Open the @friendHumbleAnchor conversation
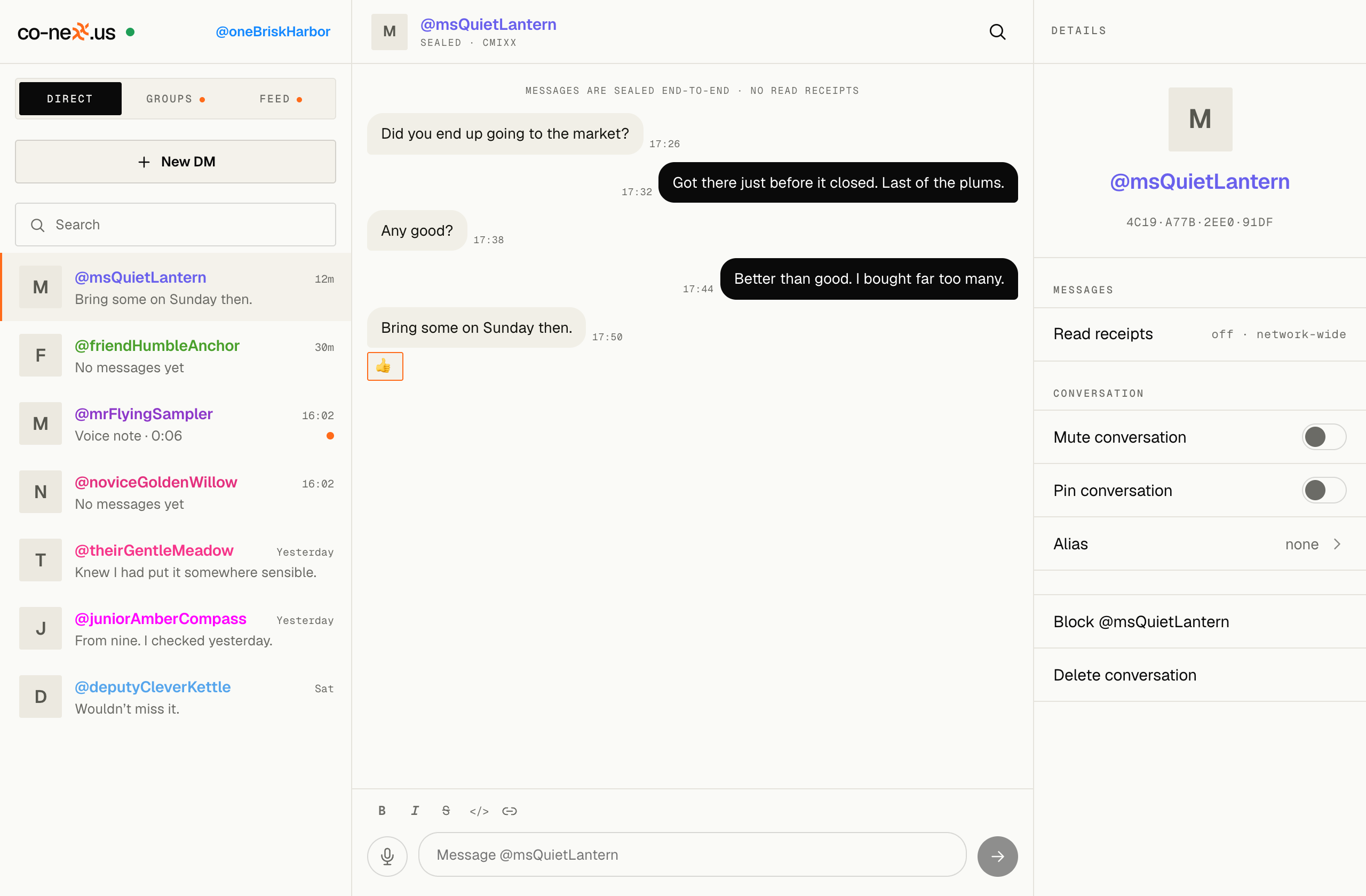The height and width of the screenshot is (896, 1366). click(x=176, y=355)
